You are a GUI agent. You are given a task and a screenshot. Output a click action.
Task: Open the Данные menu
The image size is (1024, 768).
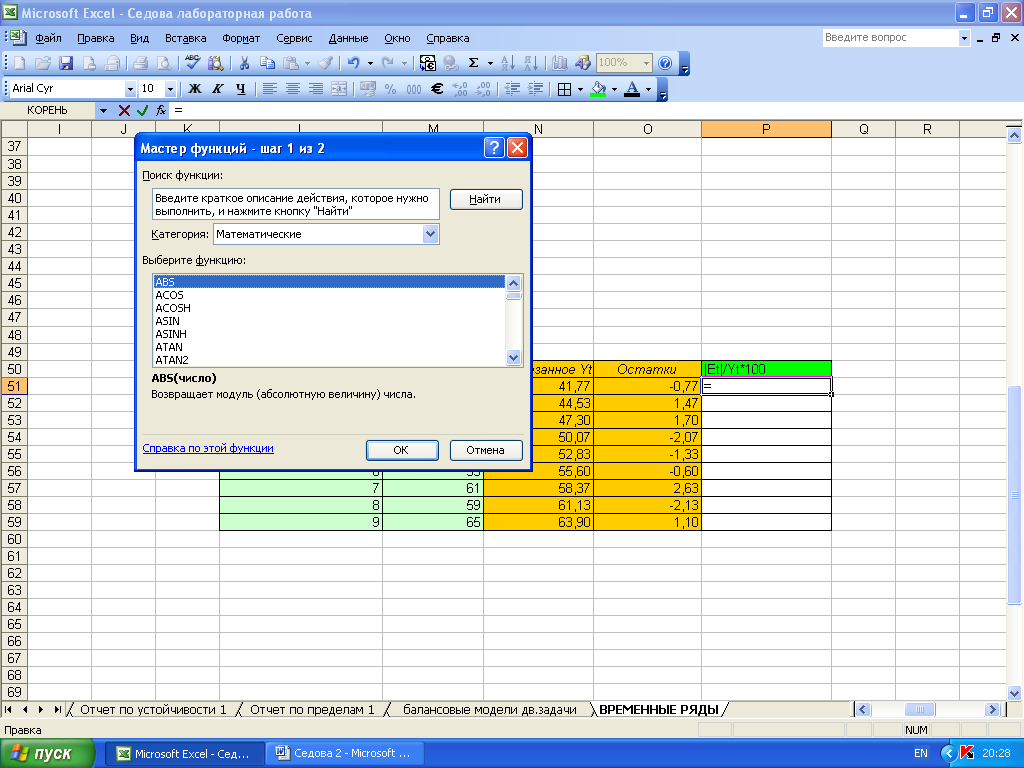pyautogui.click(x=348, y=38)
